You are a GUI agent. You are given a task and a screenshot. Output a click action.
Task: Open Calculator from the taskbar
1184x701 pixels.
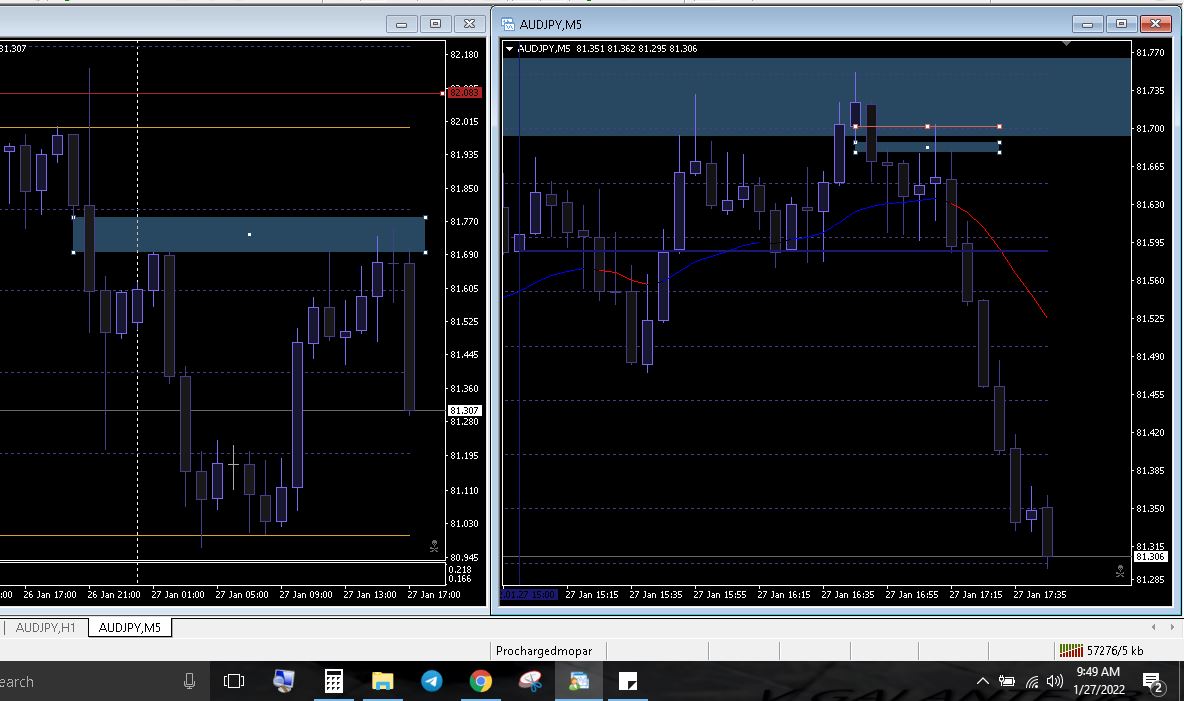334,681
